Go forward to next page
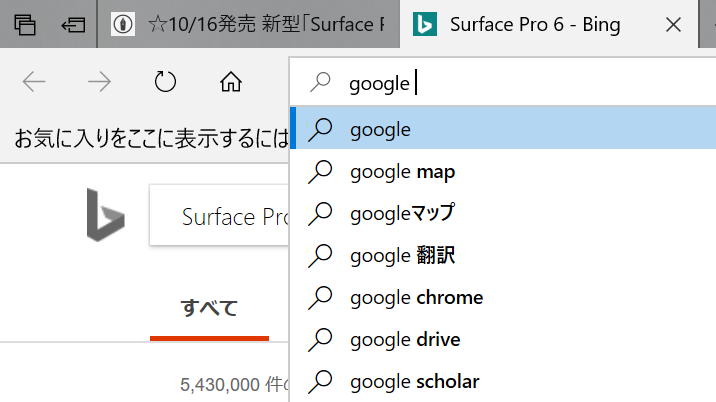This screenshot has width=716, height=402. 99,82
